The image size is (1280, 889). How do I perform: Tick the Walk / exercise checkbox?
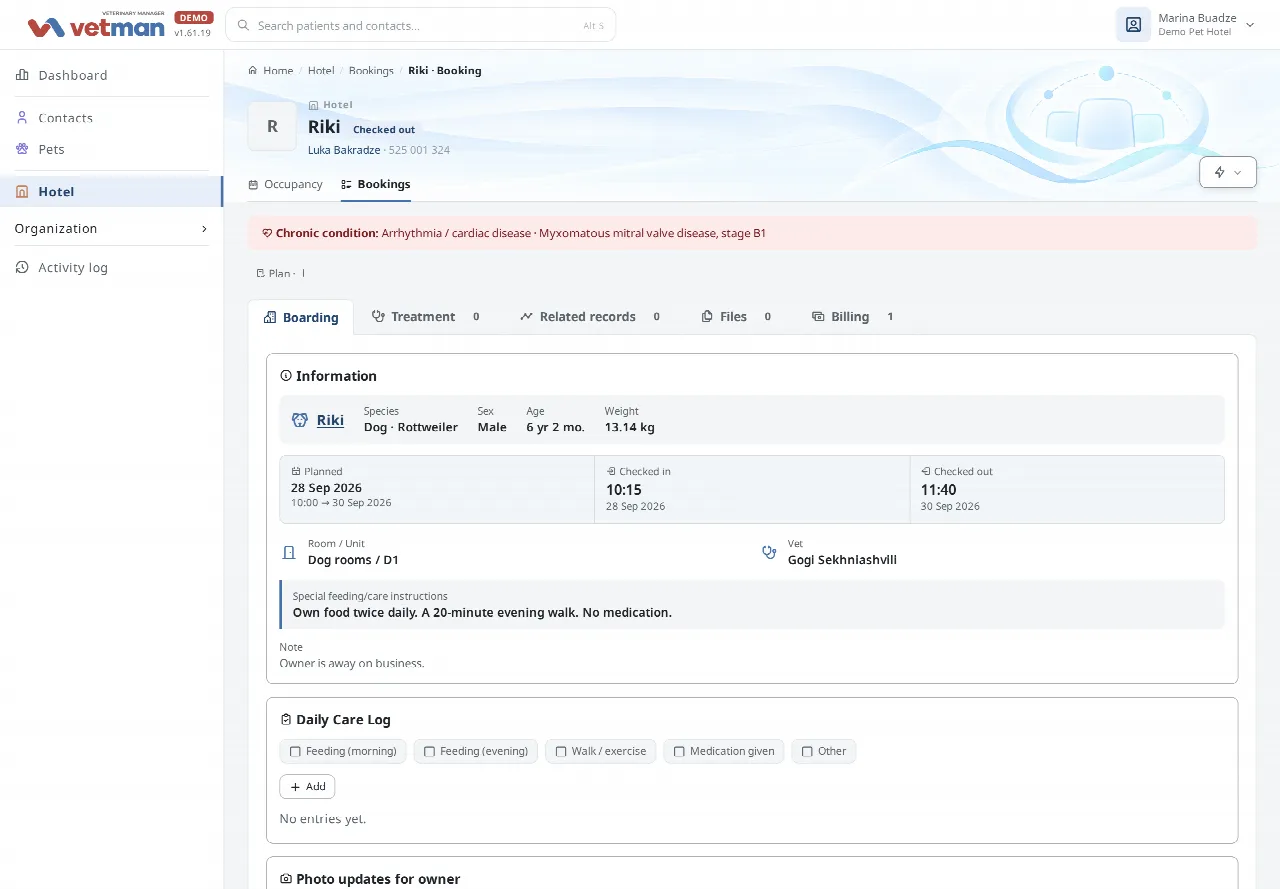point(561,751)
